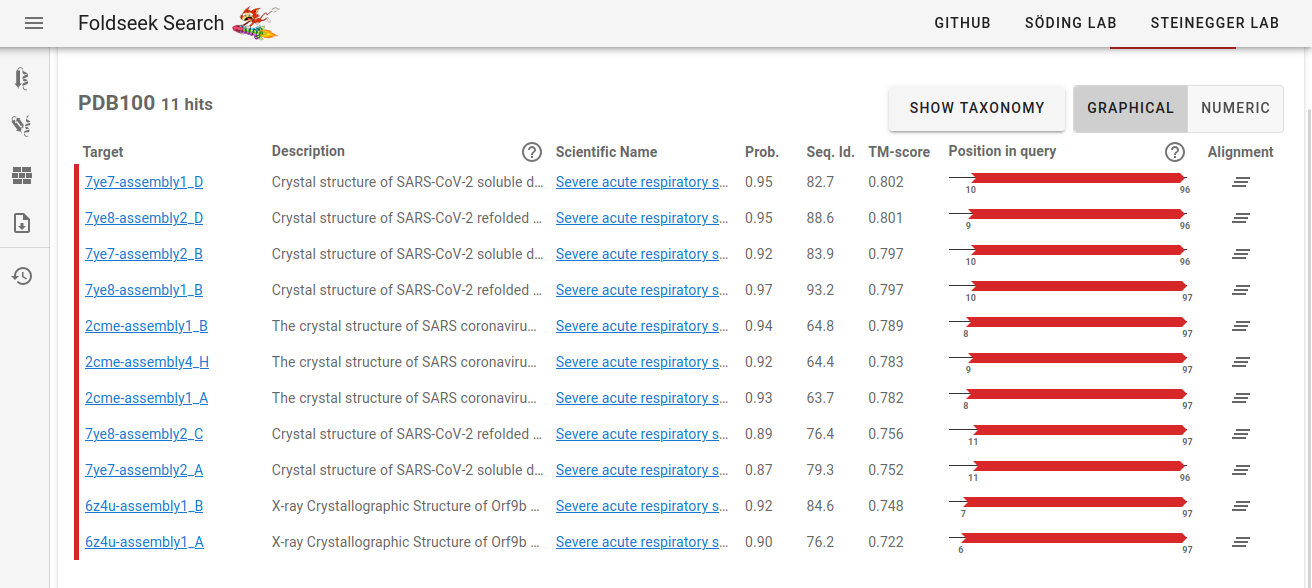The height and width of the screenshot is (588, 1312).
Task: Switch to Numeric view
Action: point(1235,108)
